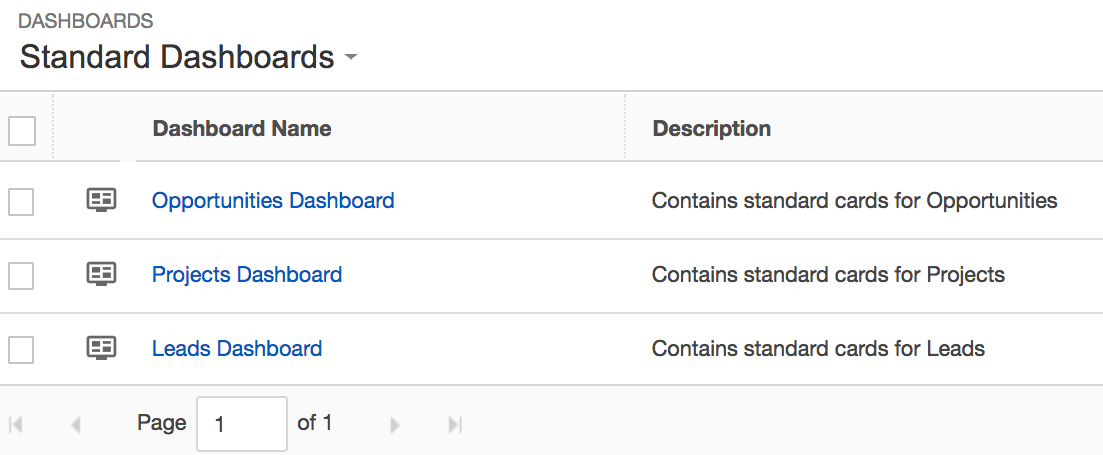Check the Projects Dashboard row checkbox
Image resolution: width=1103 pixels, height=455 pixels.
coord(21,276)
